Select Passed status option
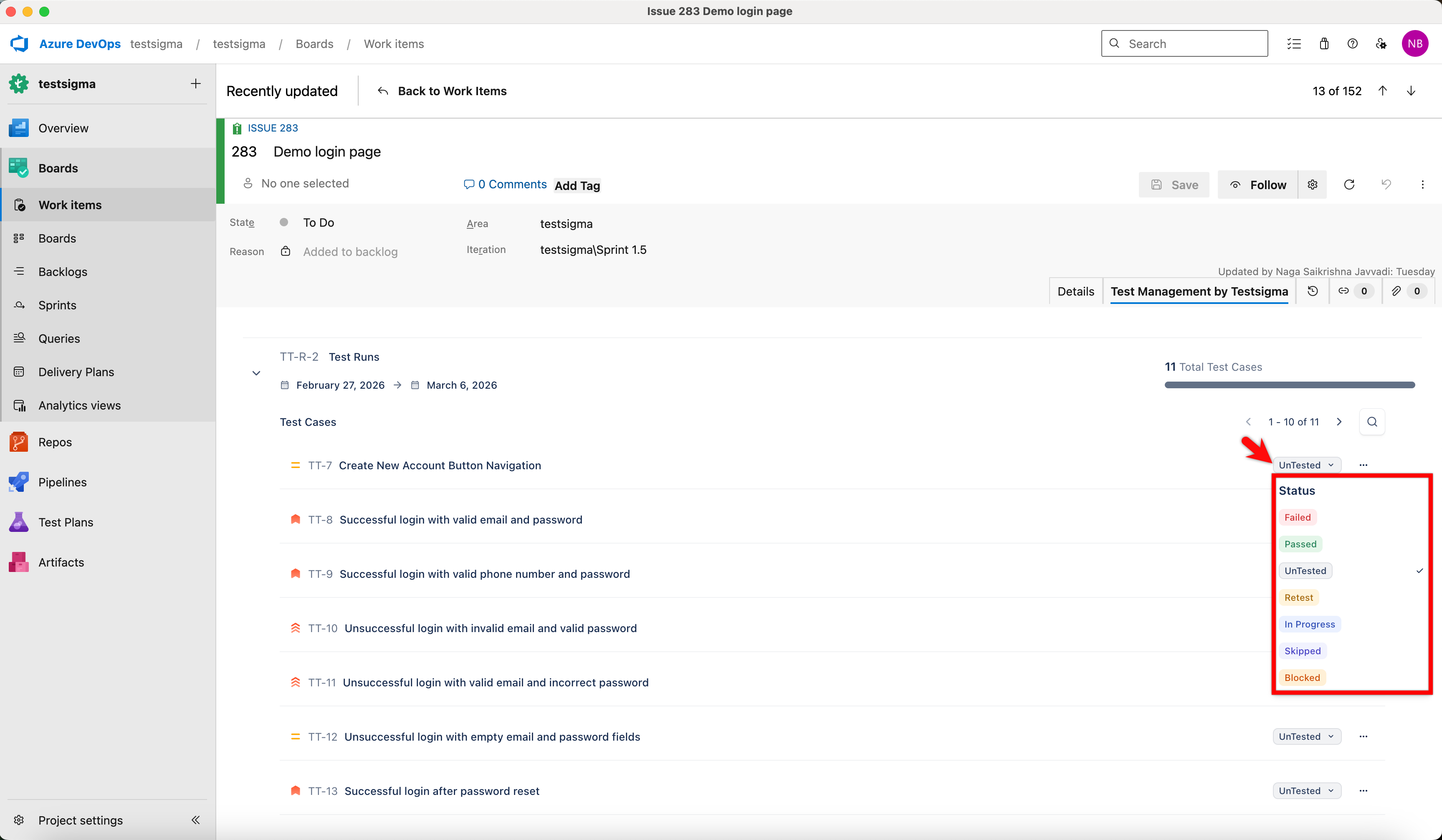Image resolution: width=1442 pixels, height=840 pixels. pos(1300,544)
